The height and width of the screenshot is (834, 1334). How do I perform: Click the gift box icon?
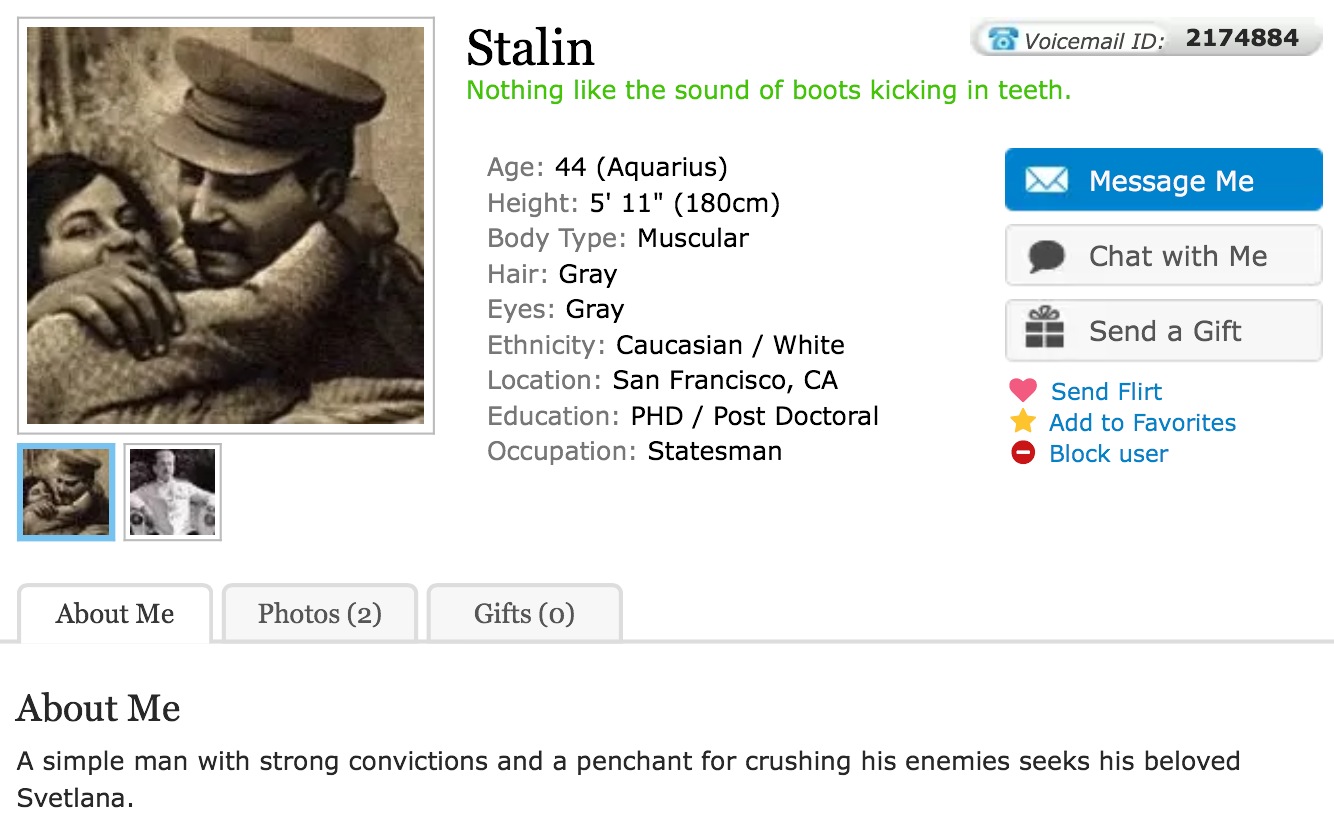click(x=1045, y=329)
